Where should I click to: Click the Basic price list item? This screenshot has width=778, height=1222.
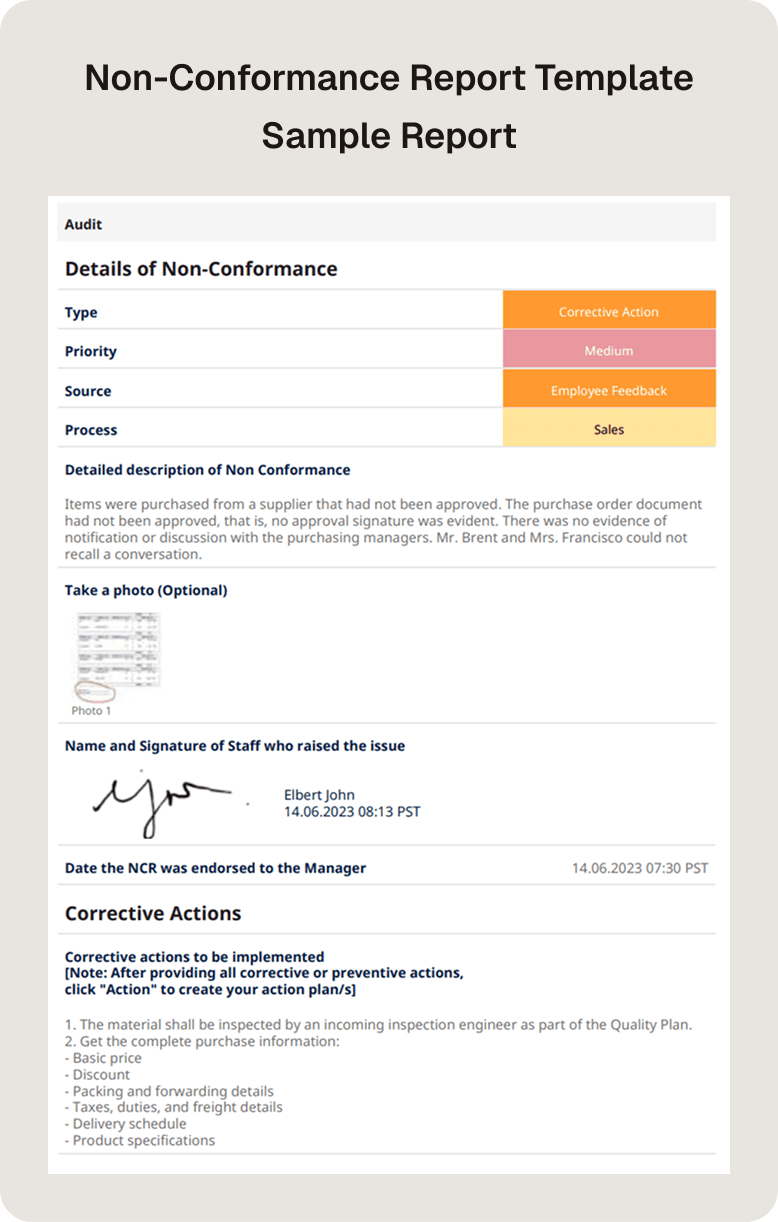[103, 1058]
